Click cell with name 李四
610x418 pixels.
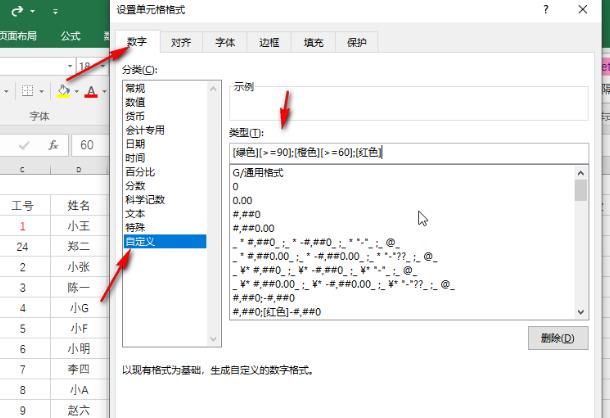pos(79,369)
